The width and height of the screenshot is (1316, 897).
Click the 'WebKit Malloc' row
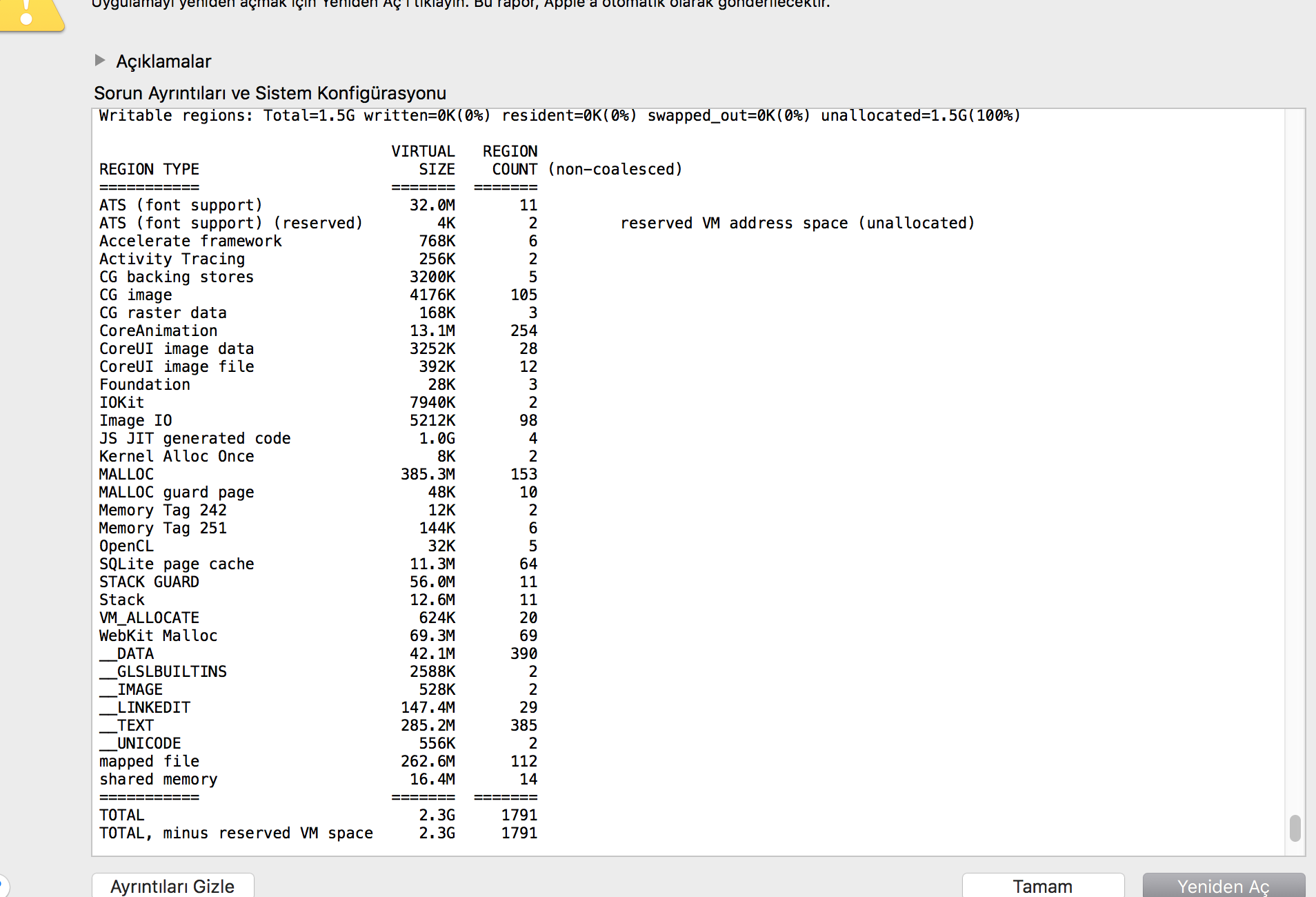pos(318,635)
